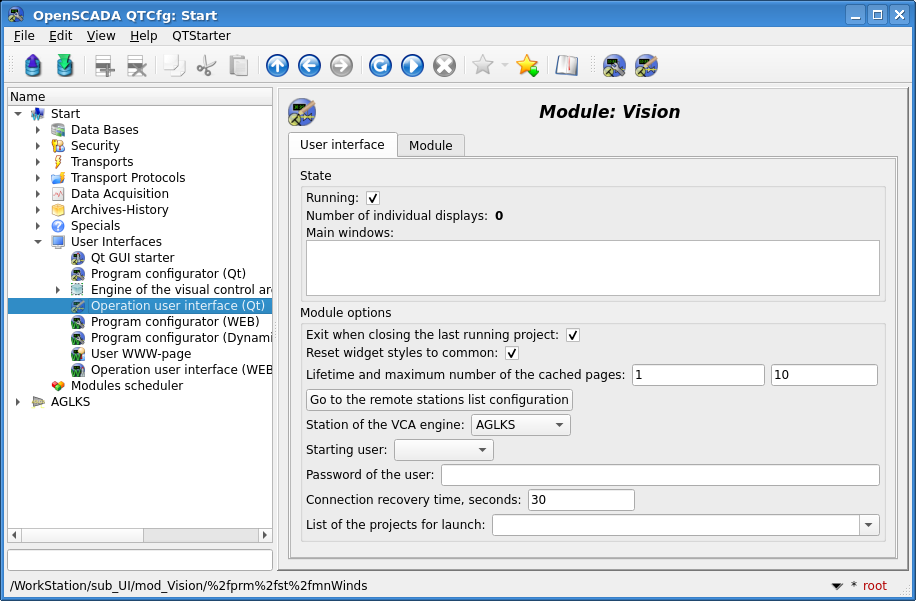
Task: Expand the Data Acquisition tree node
Action: 38,194
